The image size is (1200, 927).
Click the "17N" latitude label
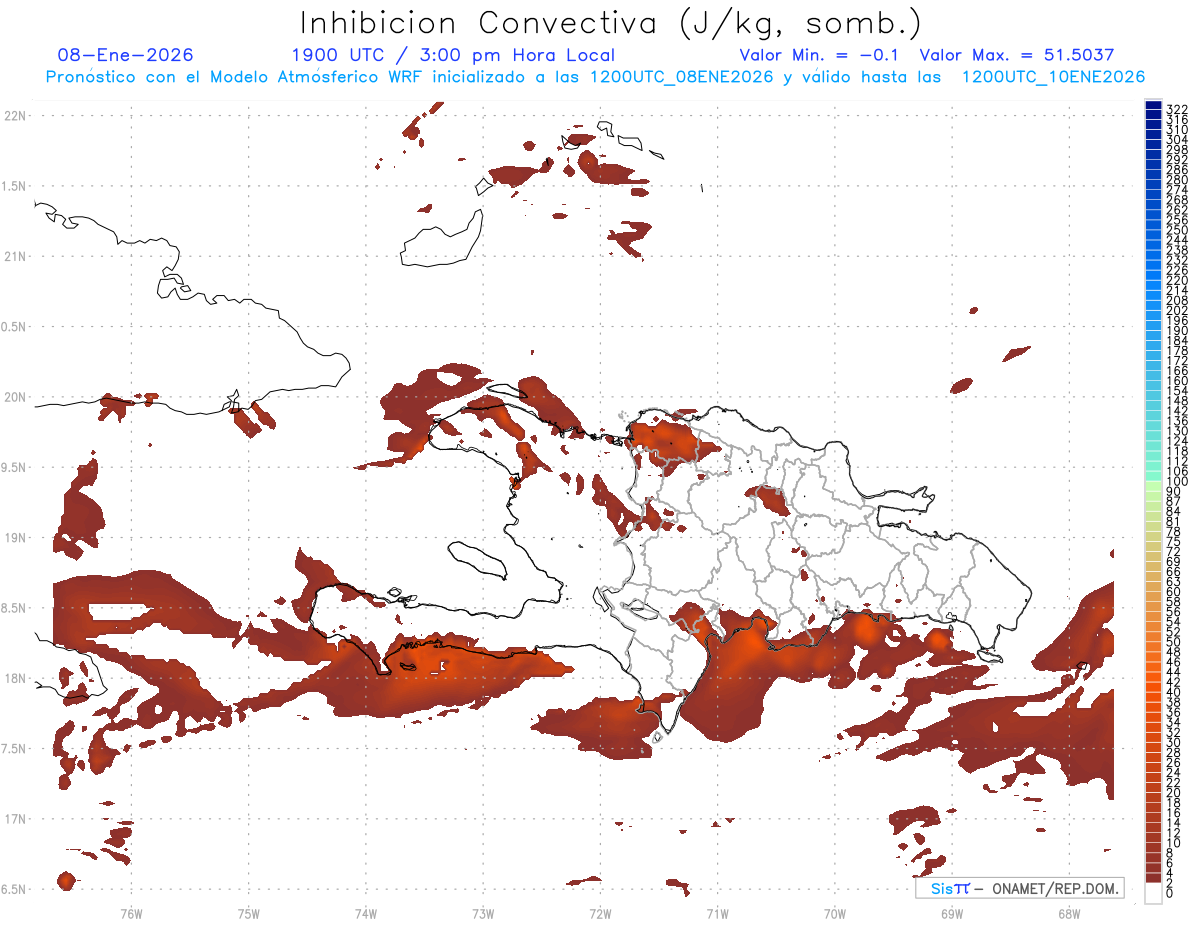point(15,819)
